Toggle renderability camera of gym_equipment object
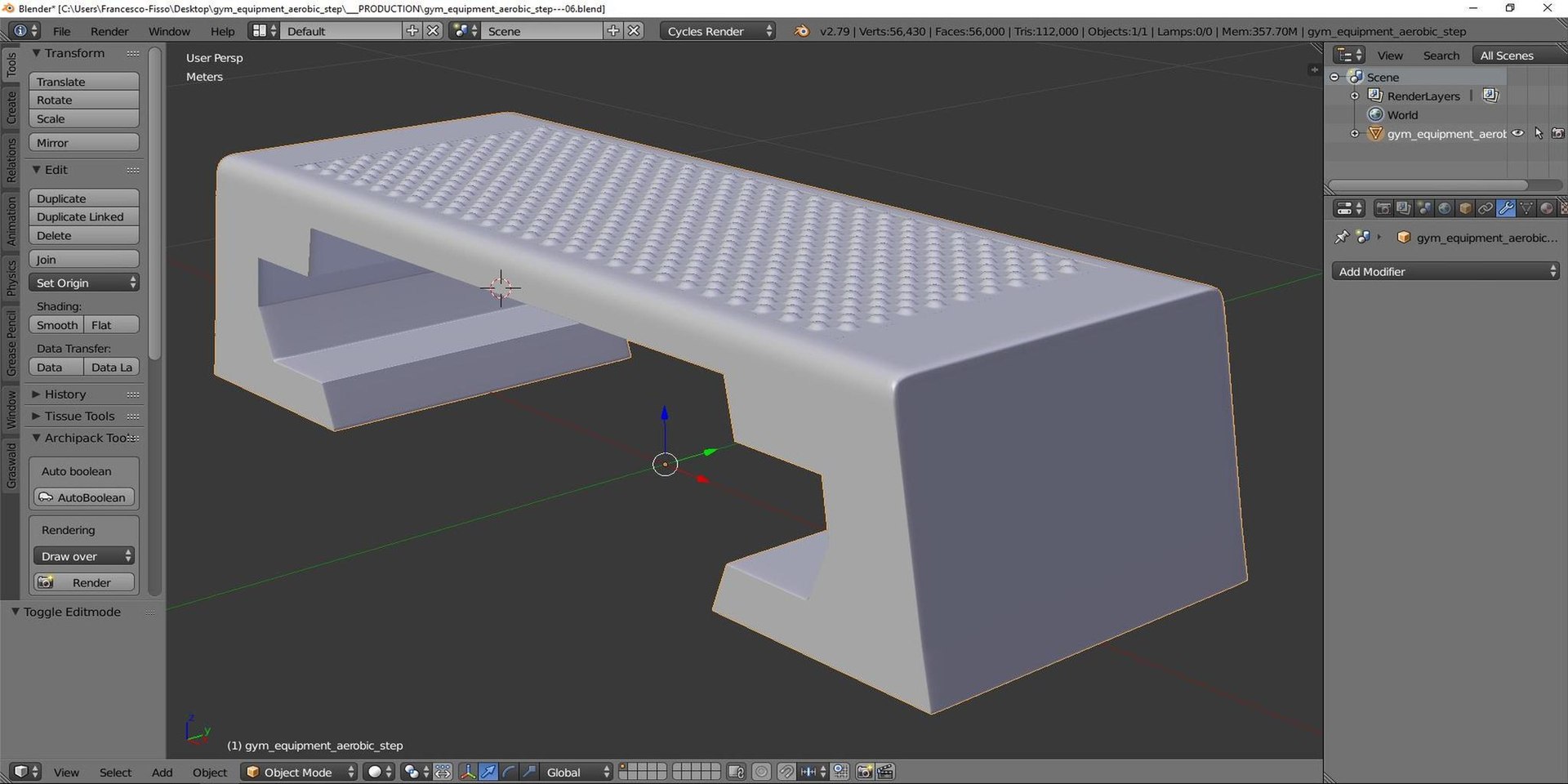 pyautogui.click(x=1558, y=133)
